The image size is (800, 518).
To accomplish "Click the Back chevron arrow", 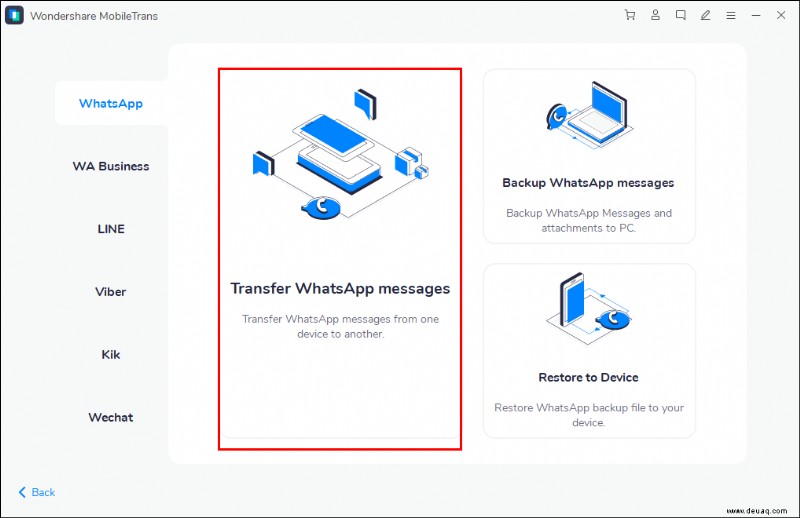I will coord(22,492).
